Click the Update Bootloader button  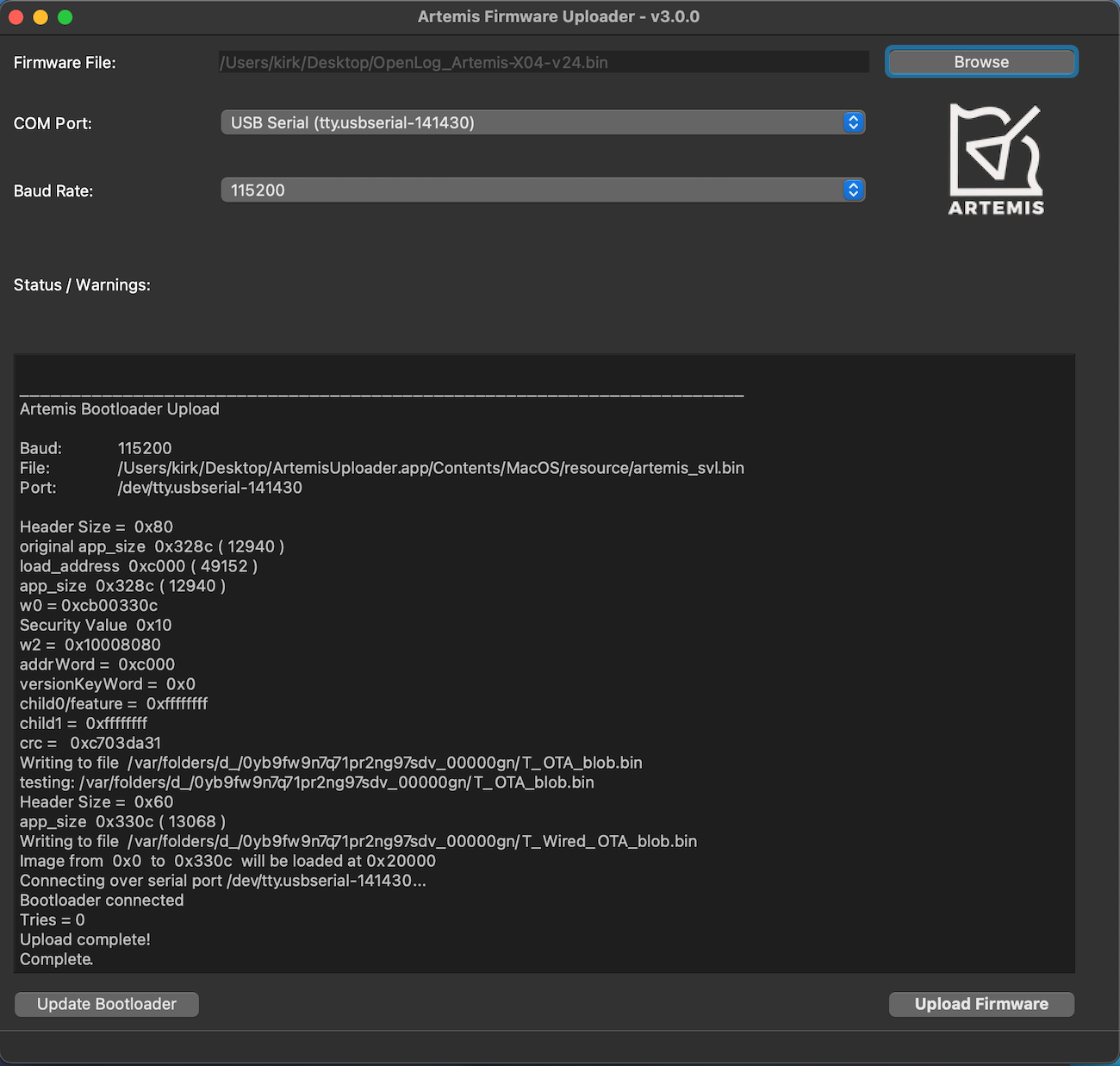107,1004
